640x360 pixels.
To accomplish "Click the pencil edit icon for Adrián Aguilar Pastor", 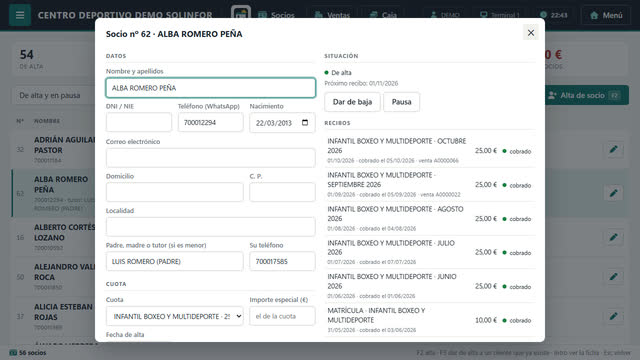I will [613, 150].
